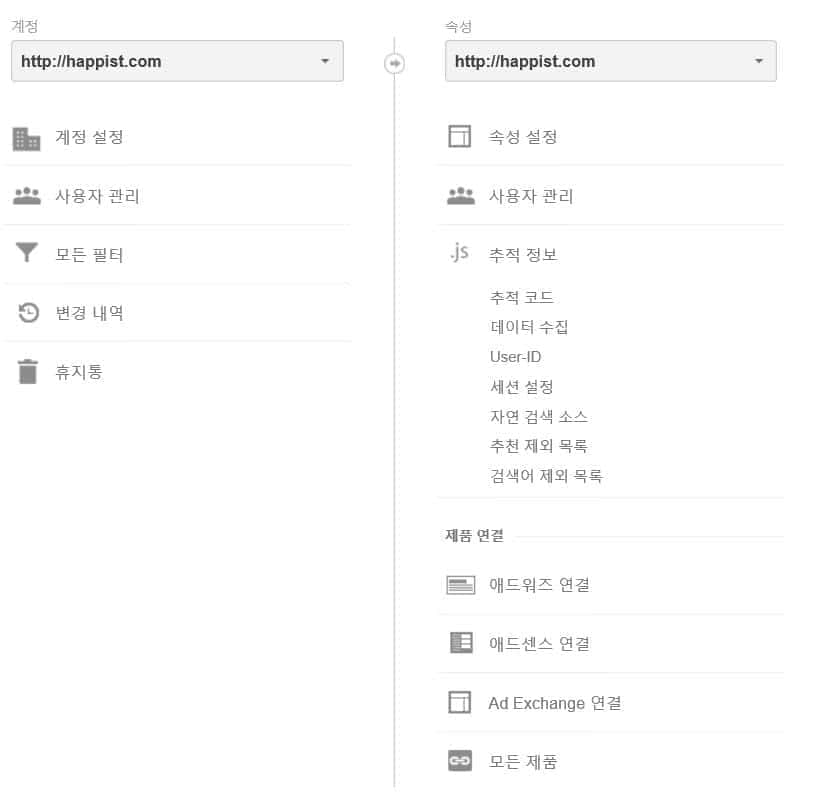Select the 사용자 관리 people icon under 계정
The width and height of the screenshot is (813, 795).
[27, 195]
